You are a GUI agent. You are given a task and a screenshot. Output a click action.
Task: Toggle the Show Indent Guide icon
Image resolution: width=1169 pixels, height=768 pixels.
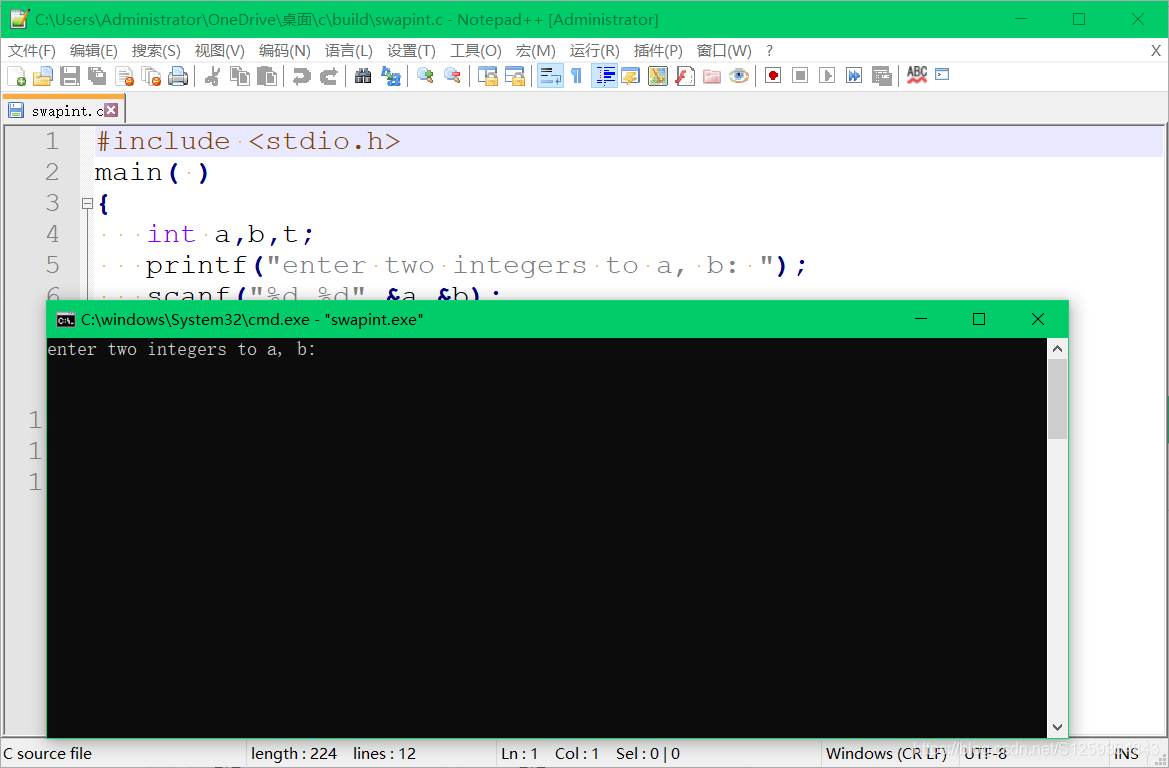pyautogui.click(x=604, y=75)
